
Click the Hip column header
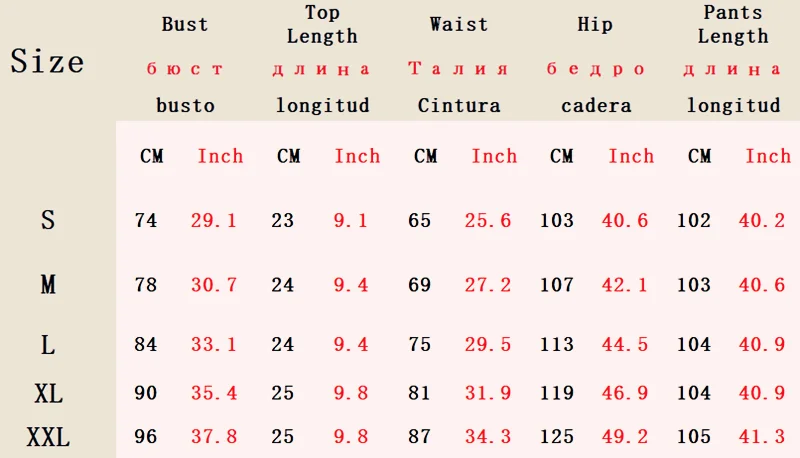coord(595,24)
